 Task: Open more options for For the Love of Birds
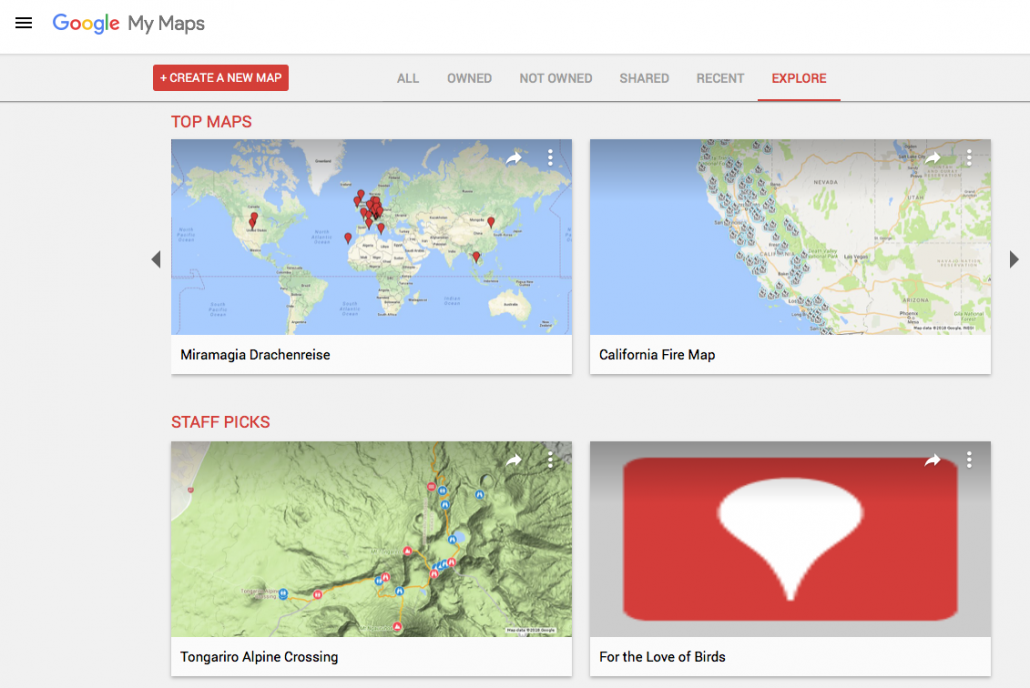click(x=969, y=460)
